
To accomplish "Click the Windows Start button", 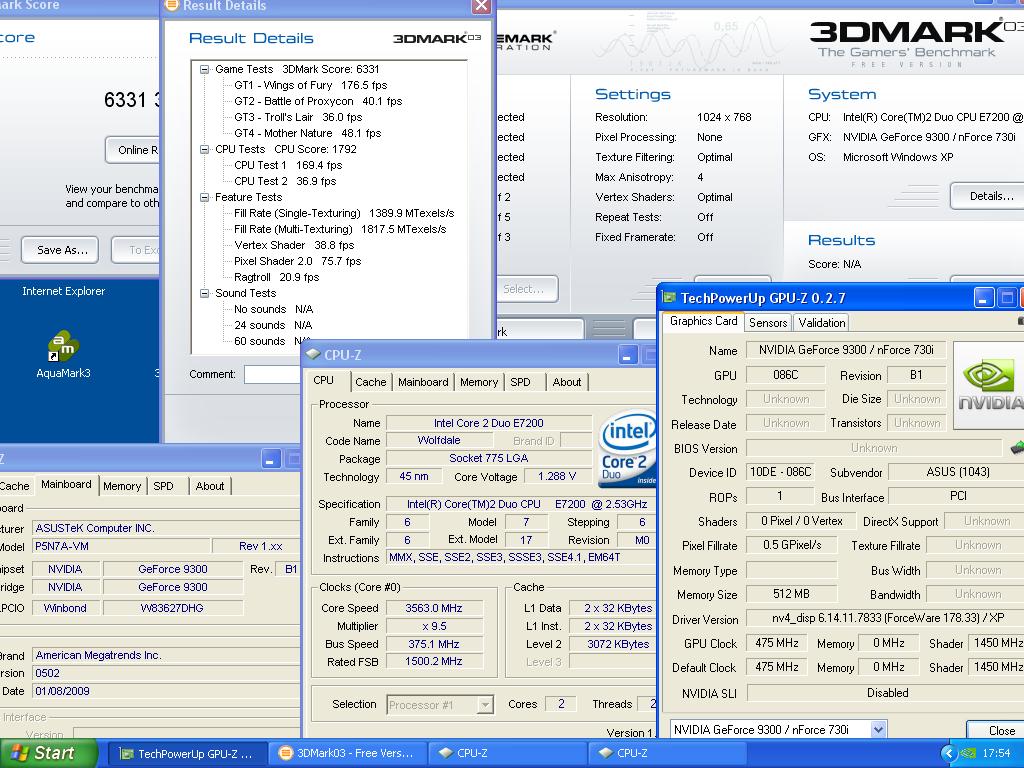I will point(48,753).
